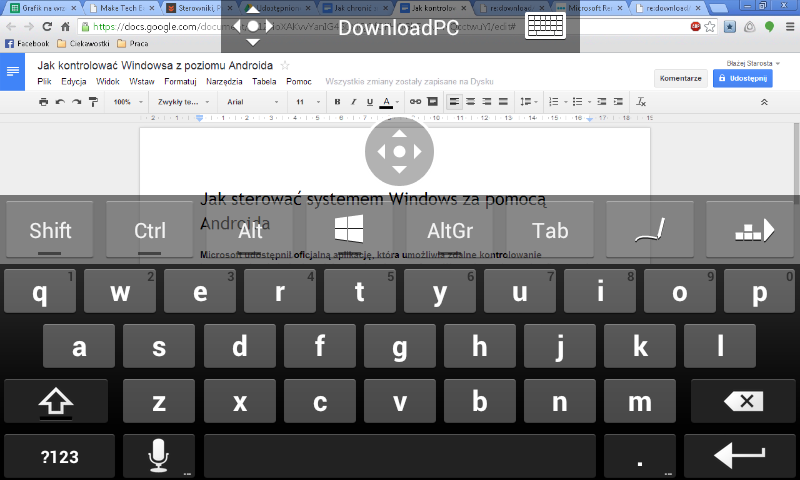Open the Formatuj menu
The width and height of the screenshot is (800, 480).
[x=180, y=82]
